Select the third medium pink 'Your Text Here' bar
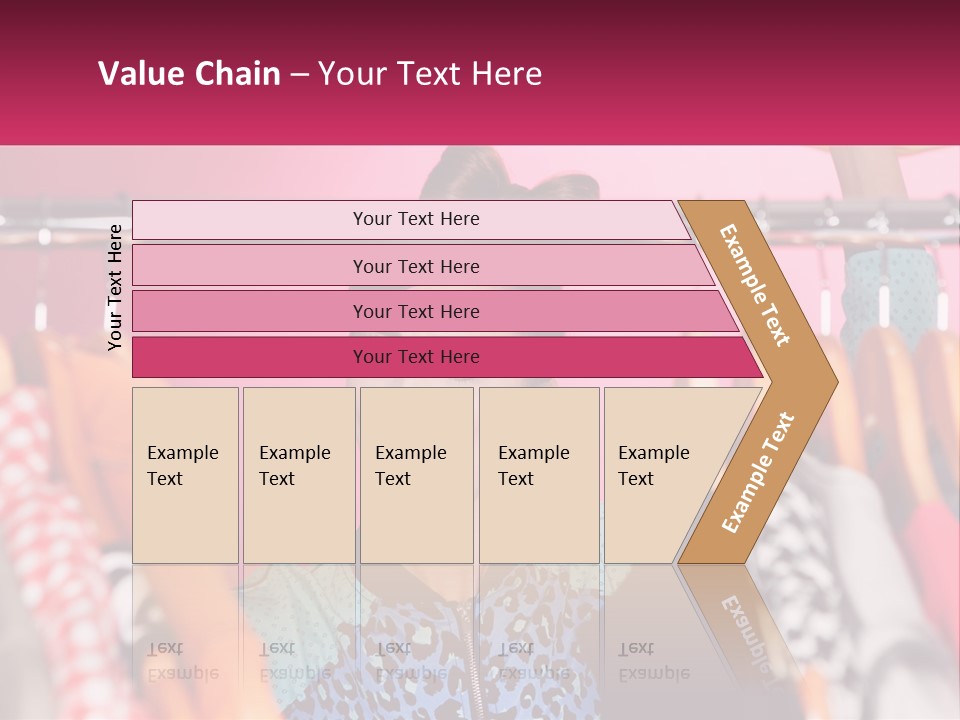The image size is (960, 720). [x=415, y=311]
